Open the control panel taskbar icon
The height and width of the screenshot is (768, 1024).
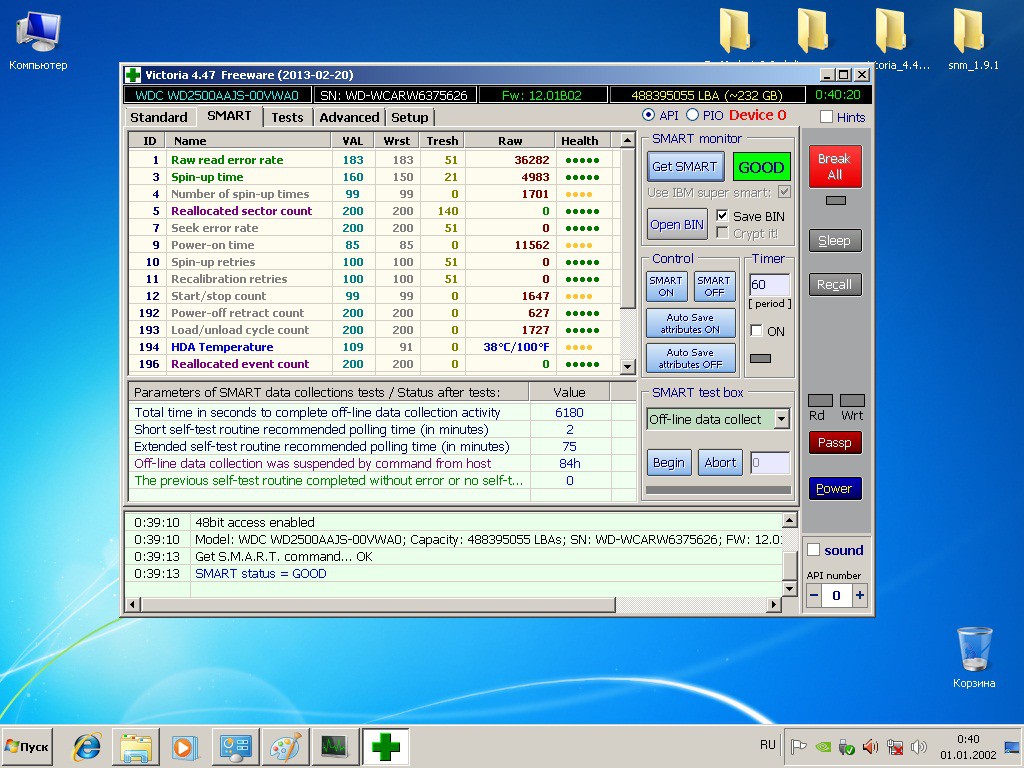[235, 747]
